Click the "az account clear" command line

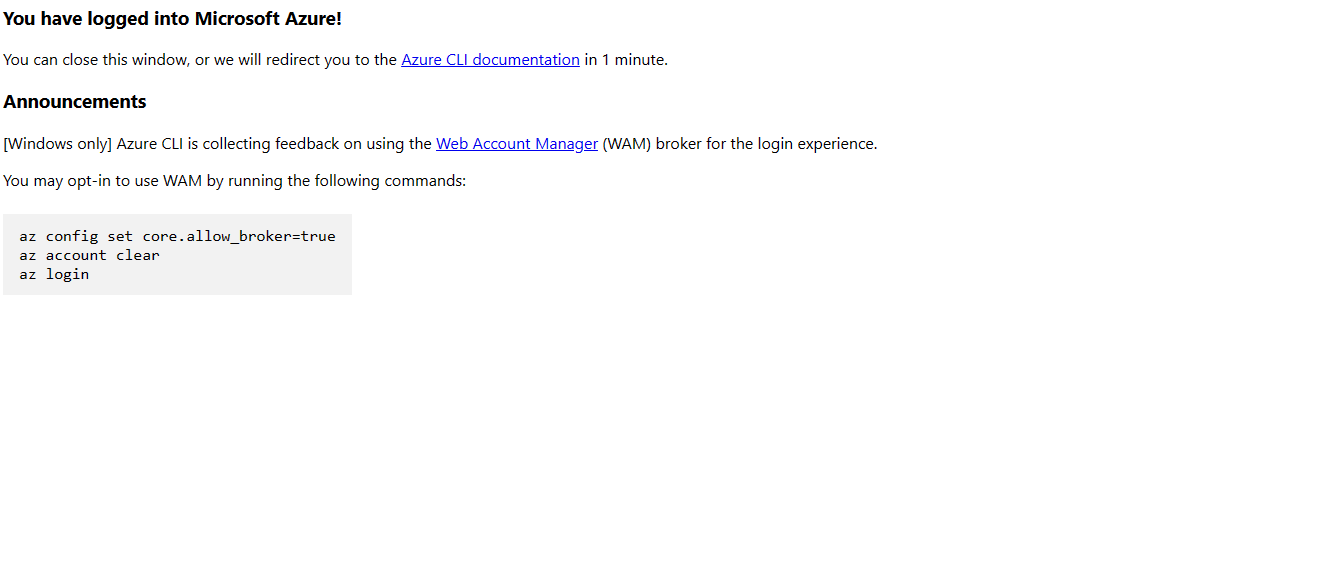[x=89, y=255]
